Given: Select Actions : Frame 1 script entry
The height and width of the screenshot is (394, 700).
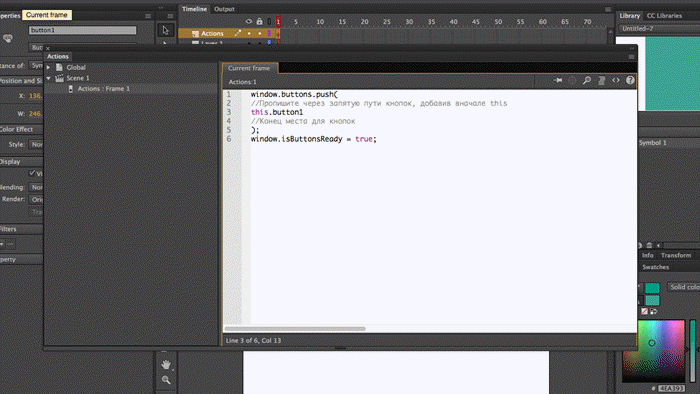Looking at the screenshot, I should pos(104,89).
